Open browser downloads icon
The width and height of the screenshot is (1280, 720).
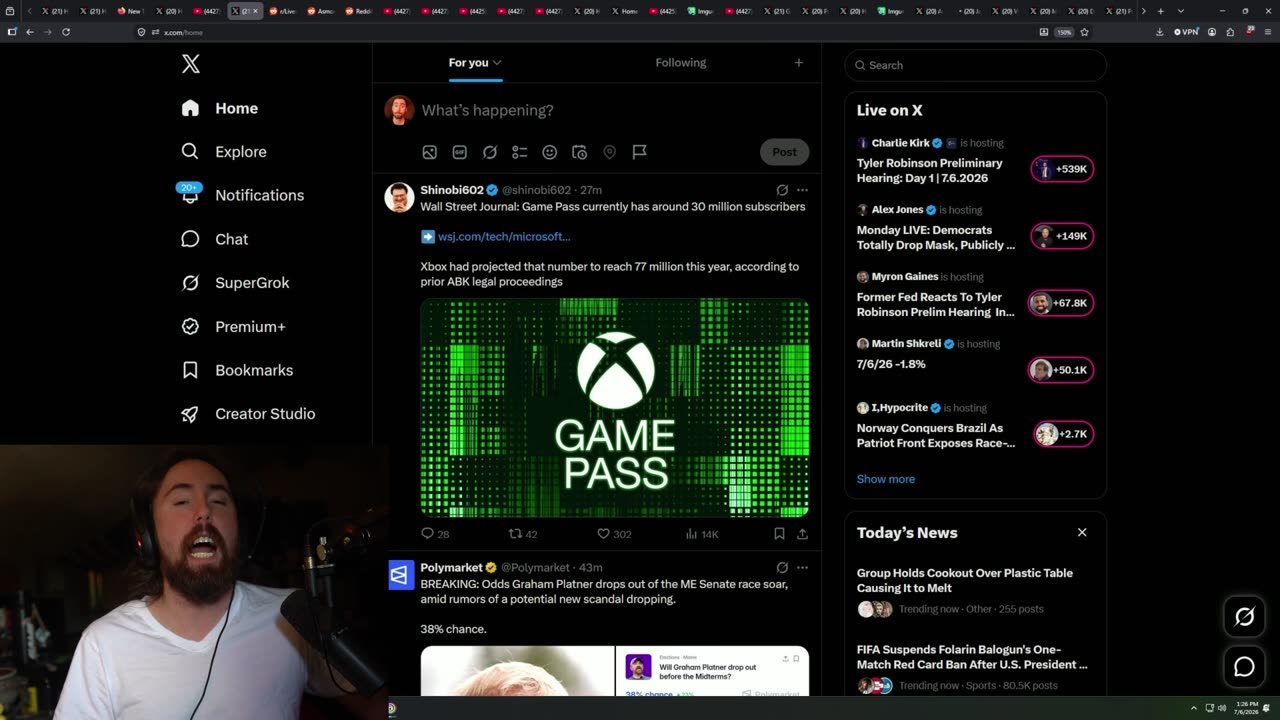pyautogui.click(x=1159, y=32)
